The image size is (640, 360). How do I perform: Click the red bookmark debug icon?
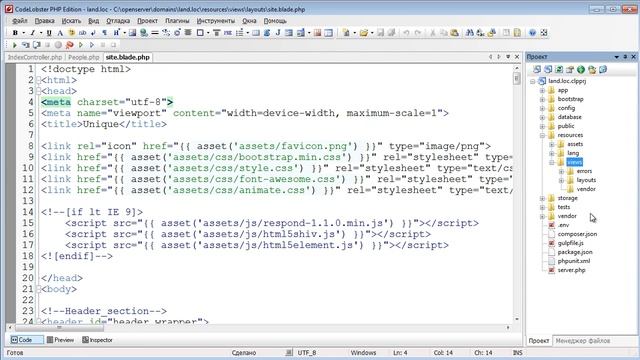(69, 45)
